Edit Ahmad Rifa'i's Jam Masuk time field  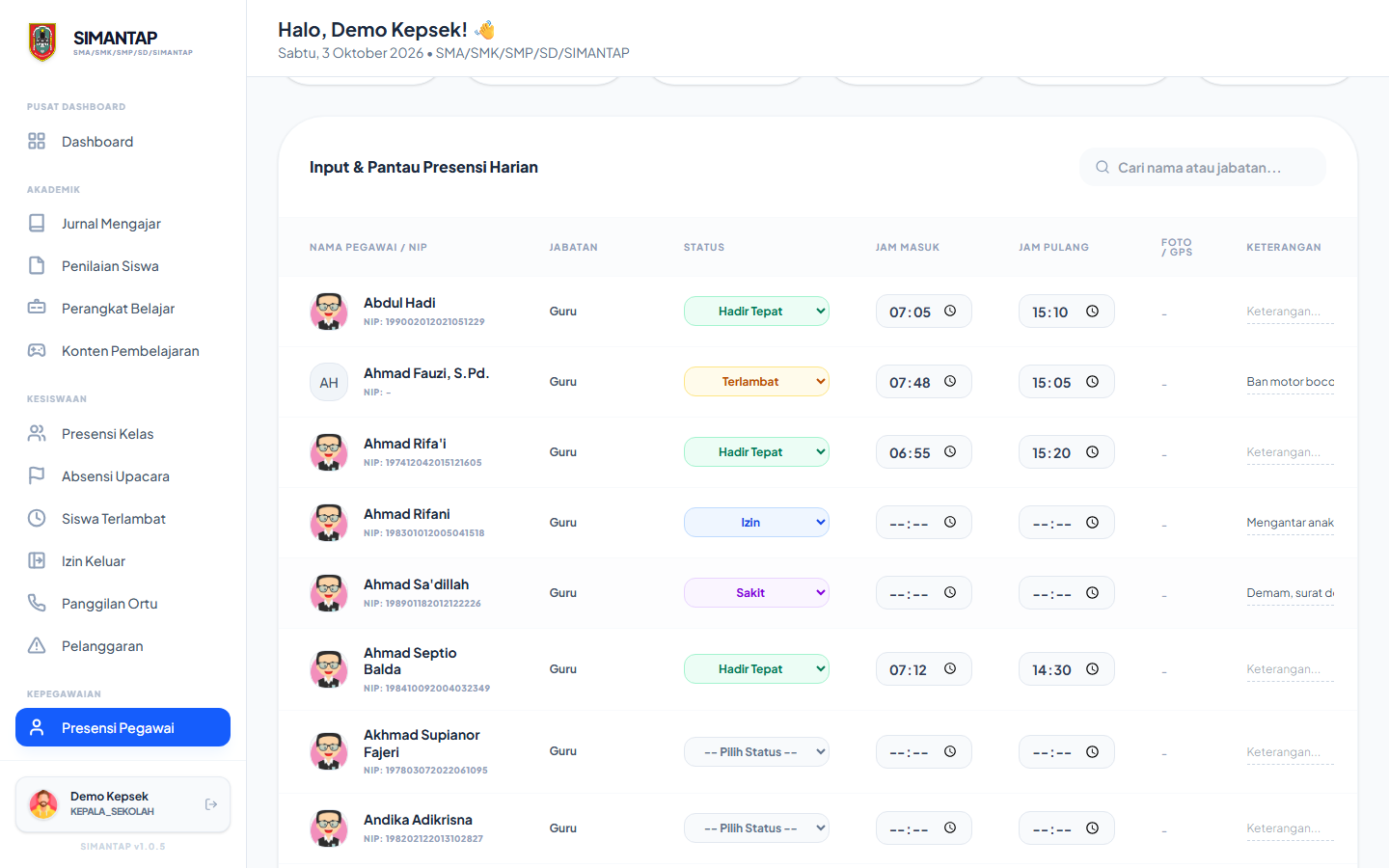923,451
